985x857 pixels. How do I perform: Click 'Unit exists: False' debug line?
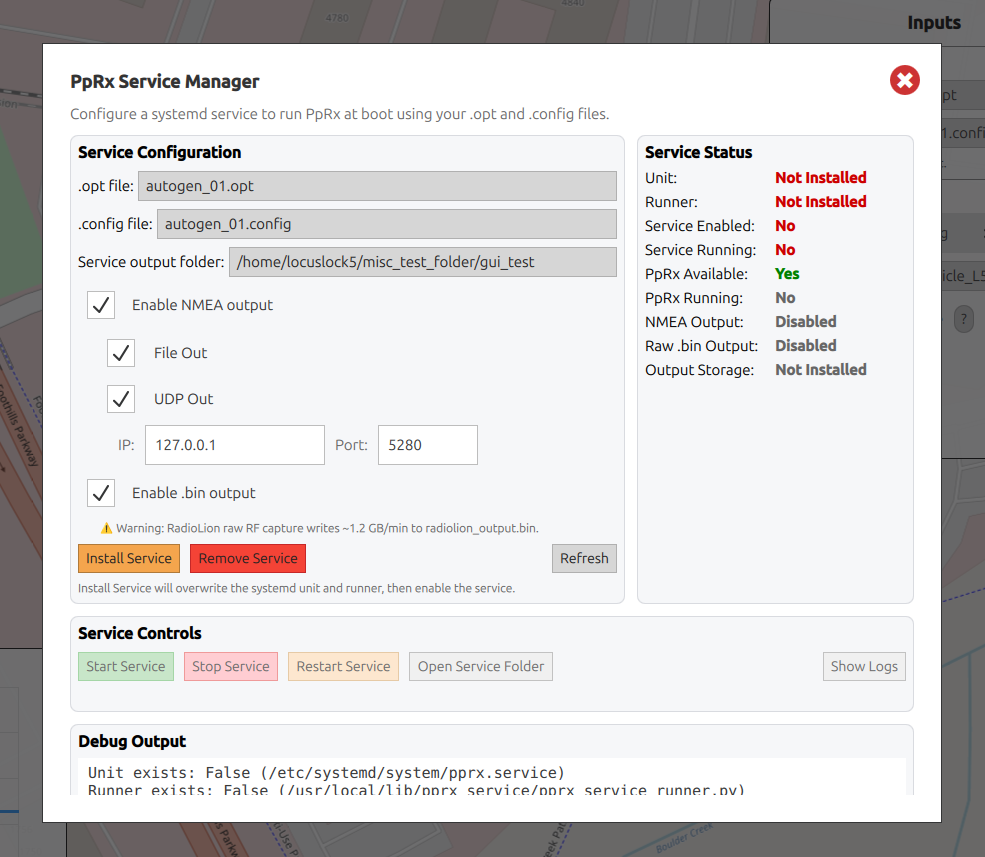326,773
